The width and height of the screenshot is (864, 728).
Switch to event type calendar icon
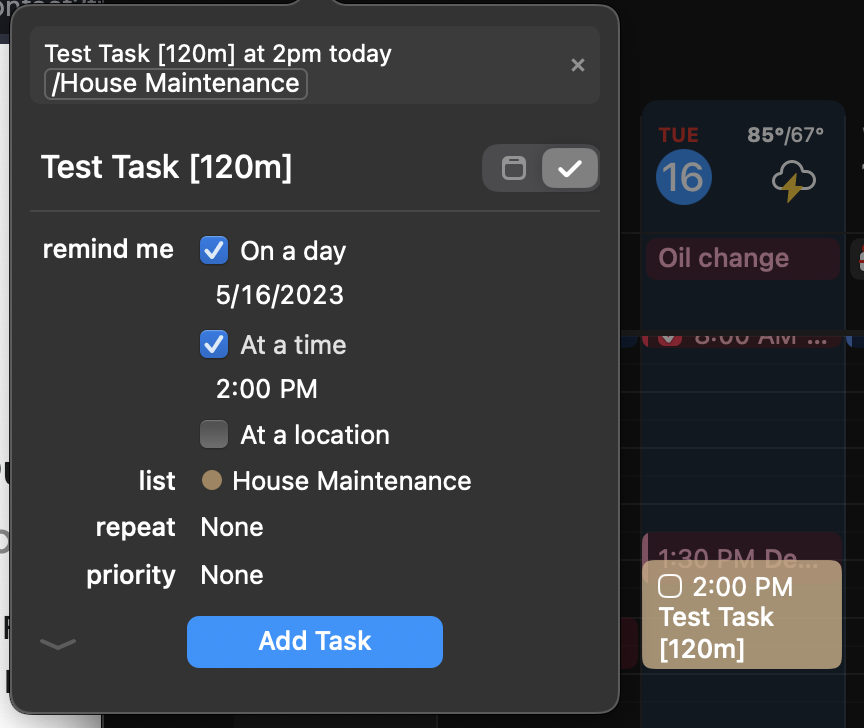click(x=514, y=168)
